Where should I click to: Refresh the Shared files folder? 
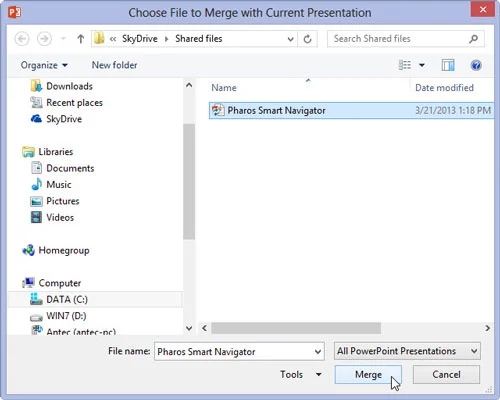click(x=307, y=39)
